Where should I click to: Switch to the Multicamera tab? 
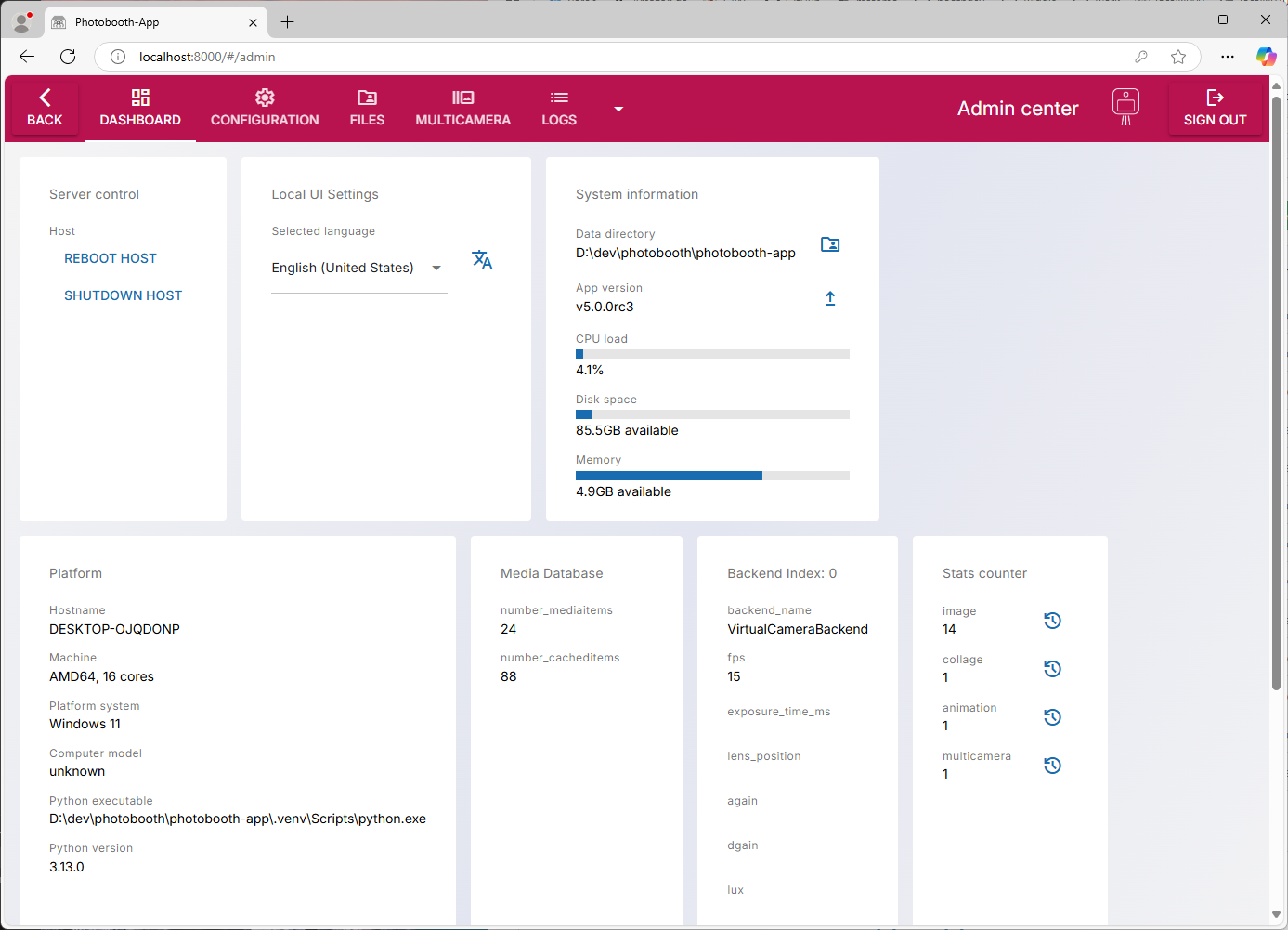pyautogui.click(x=462, y=109)
